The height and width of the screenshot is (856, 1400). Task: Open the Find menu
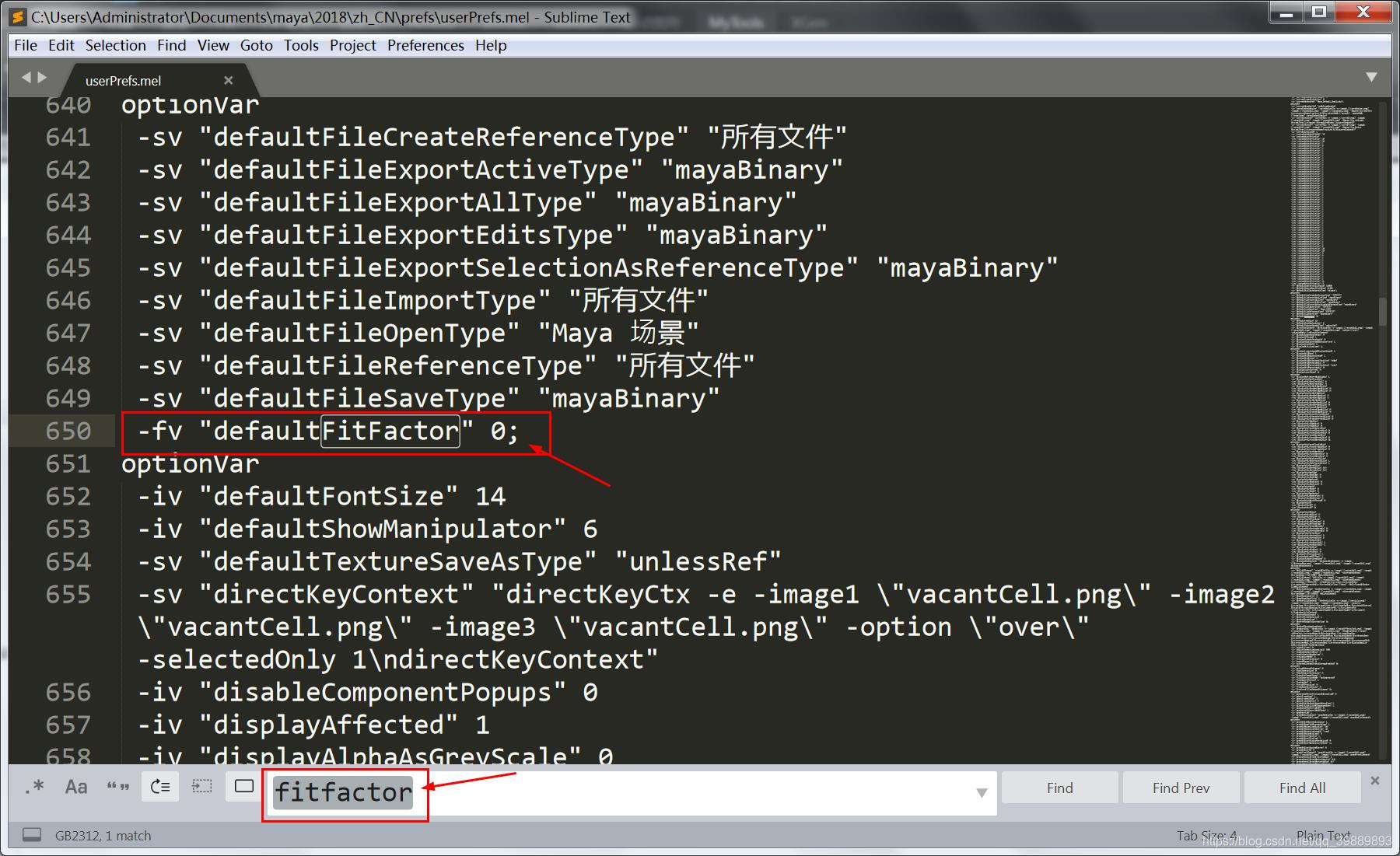[x=171, y=45]
